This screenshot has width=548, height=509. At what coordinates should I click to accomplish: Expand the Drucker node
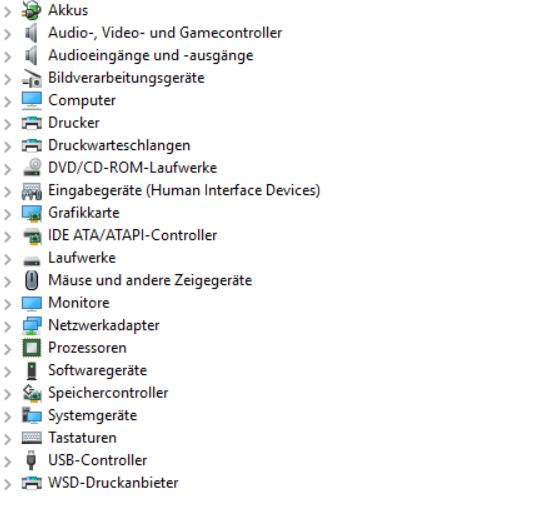pos(8,124)
